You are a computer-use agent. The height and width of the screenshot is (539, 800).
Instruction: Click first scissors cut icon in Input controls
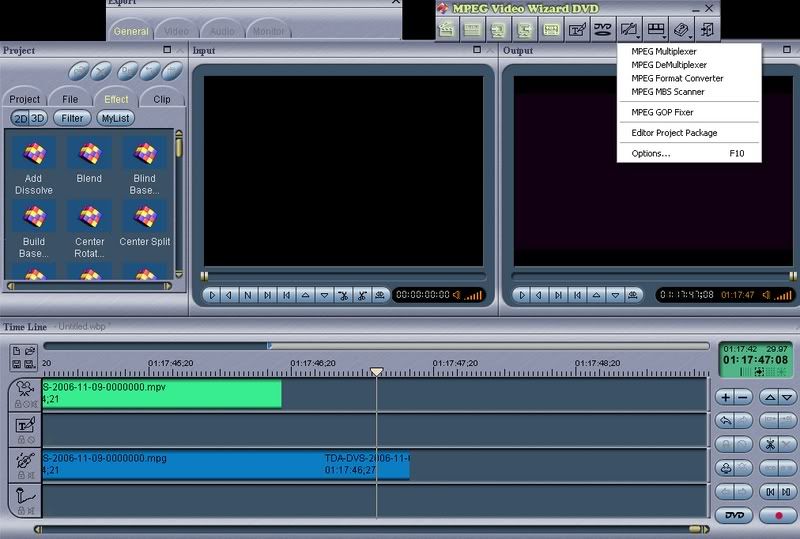pos(343,295)
